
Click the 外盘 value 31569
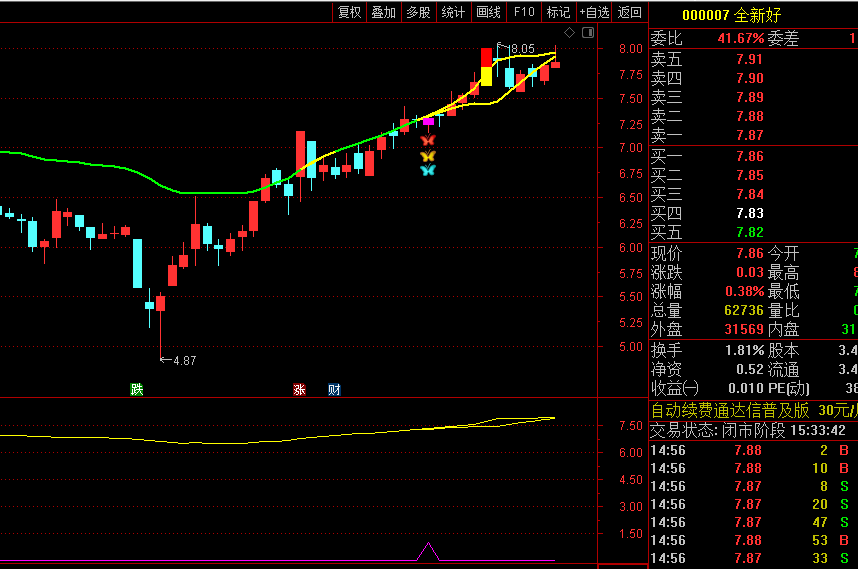coord(744,329)
